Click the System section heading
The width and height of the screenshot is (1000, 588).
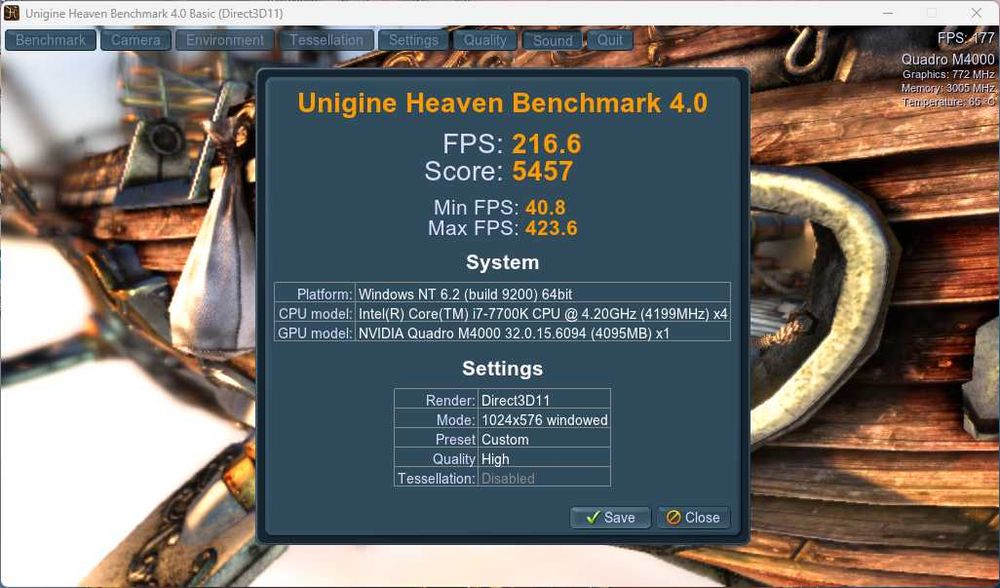[x=503, y=262]
